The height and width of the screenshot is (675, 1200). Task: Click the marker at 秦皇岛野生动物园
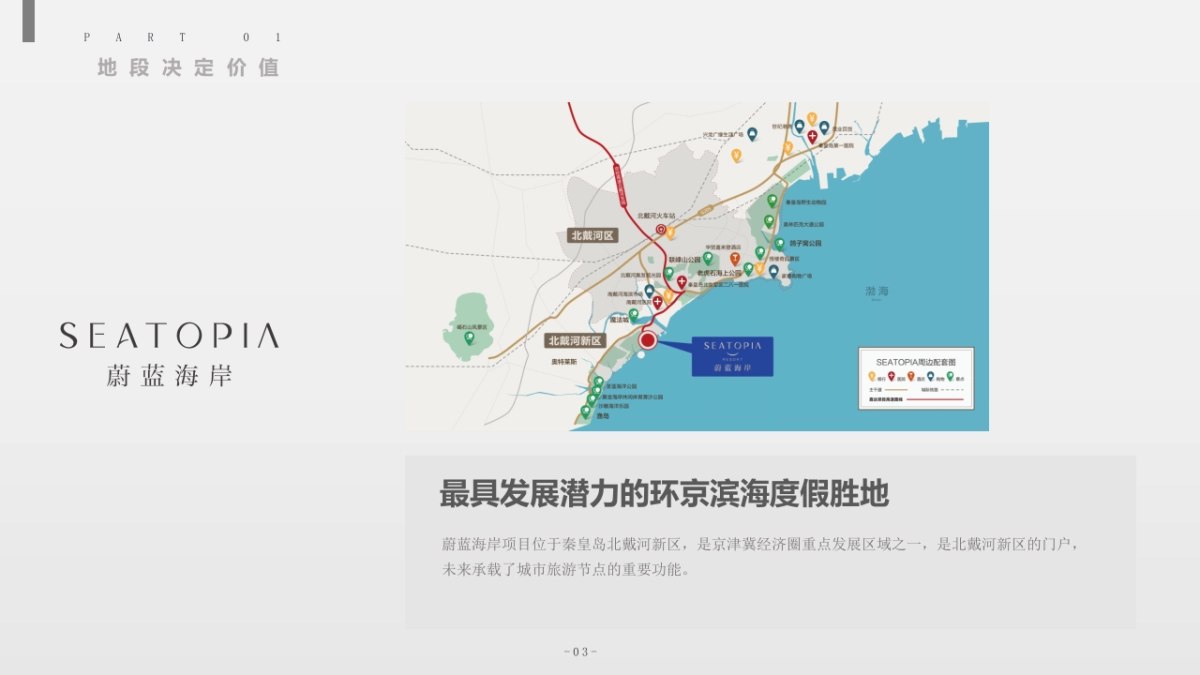click(x=772, y=201)
